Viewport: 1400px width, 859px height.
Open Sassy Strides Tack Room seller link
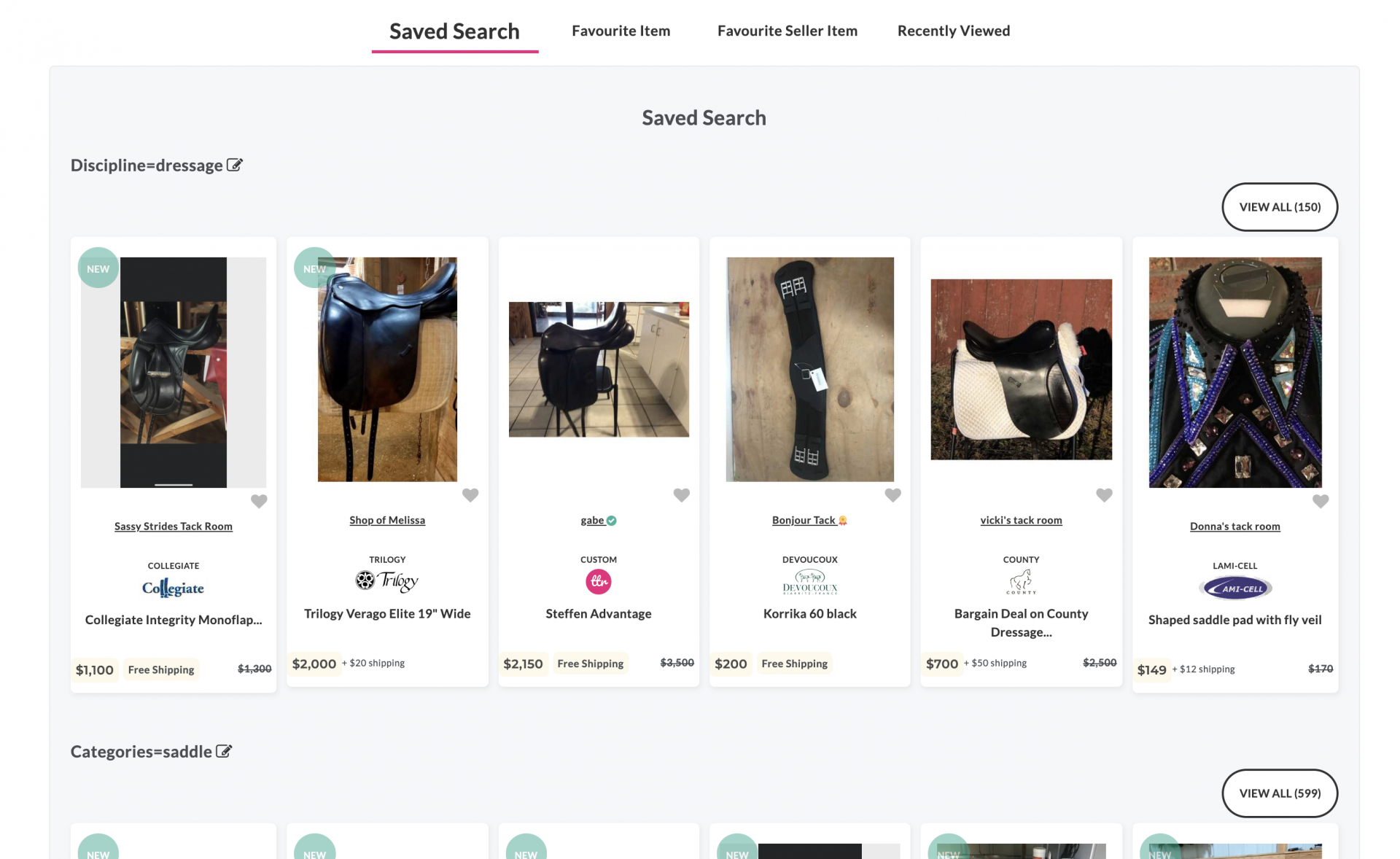(x=174, y=526)
